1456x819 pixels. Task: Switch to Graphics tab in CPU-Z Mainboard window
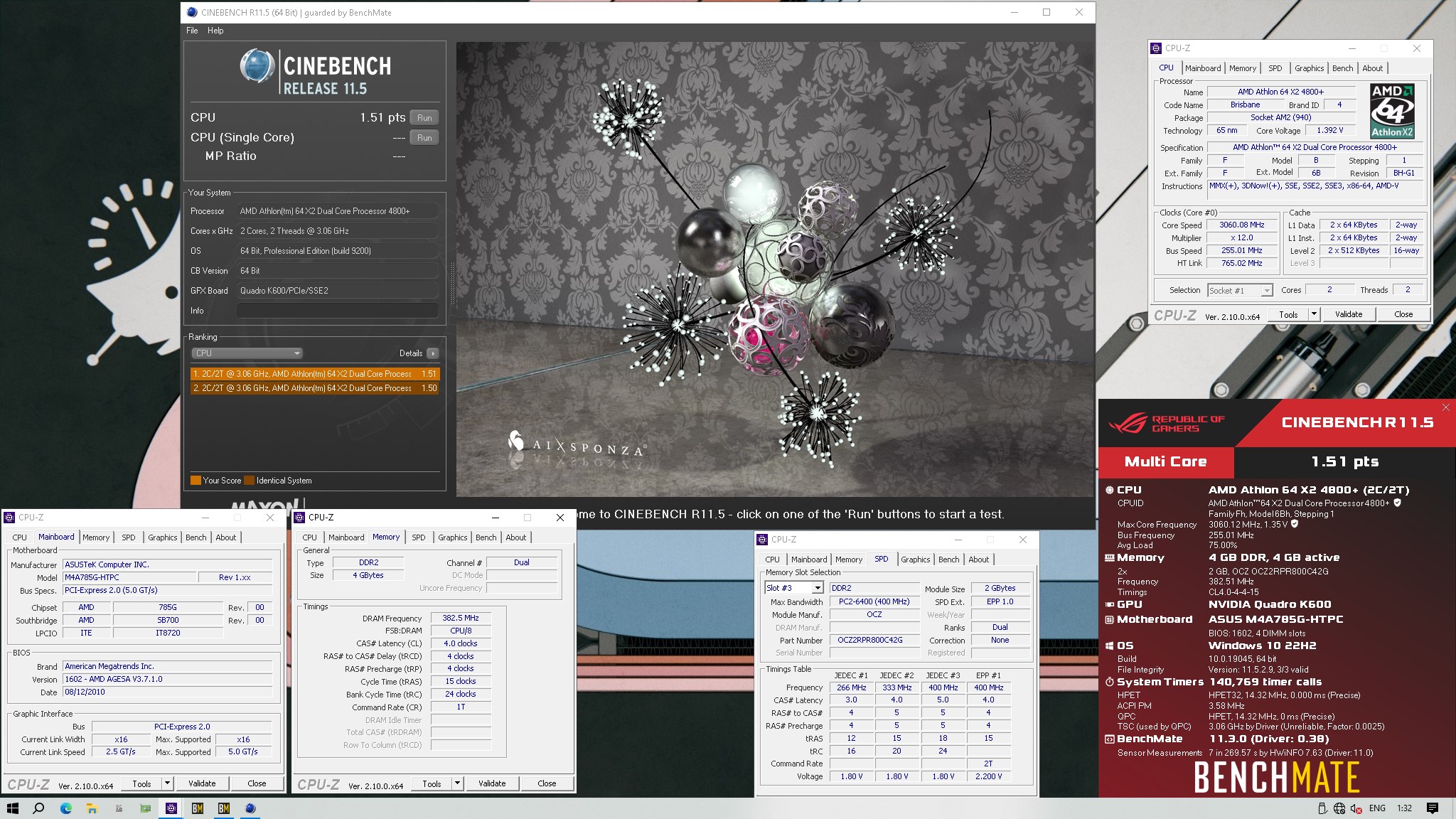click(x=163, y=537)
